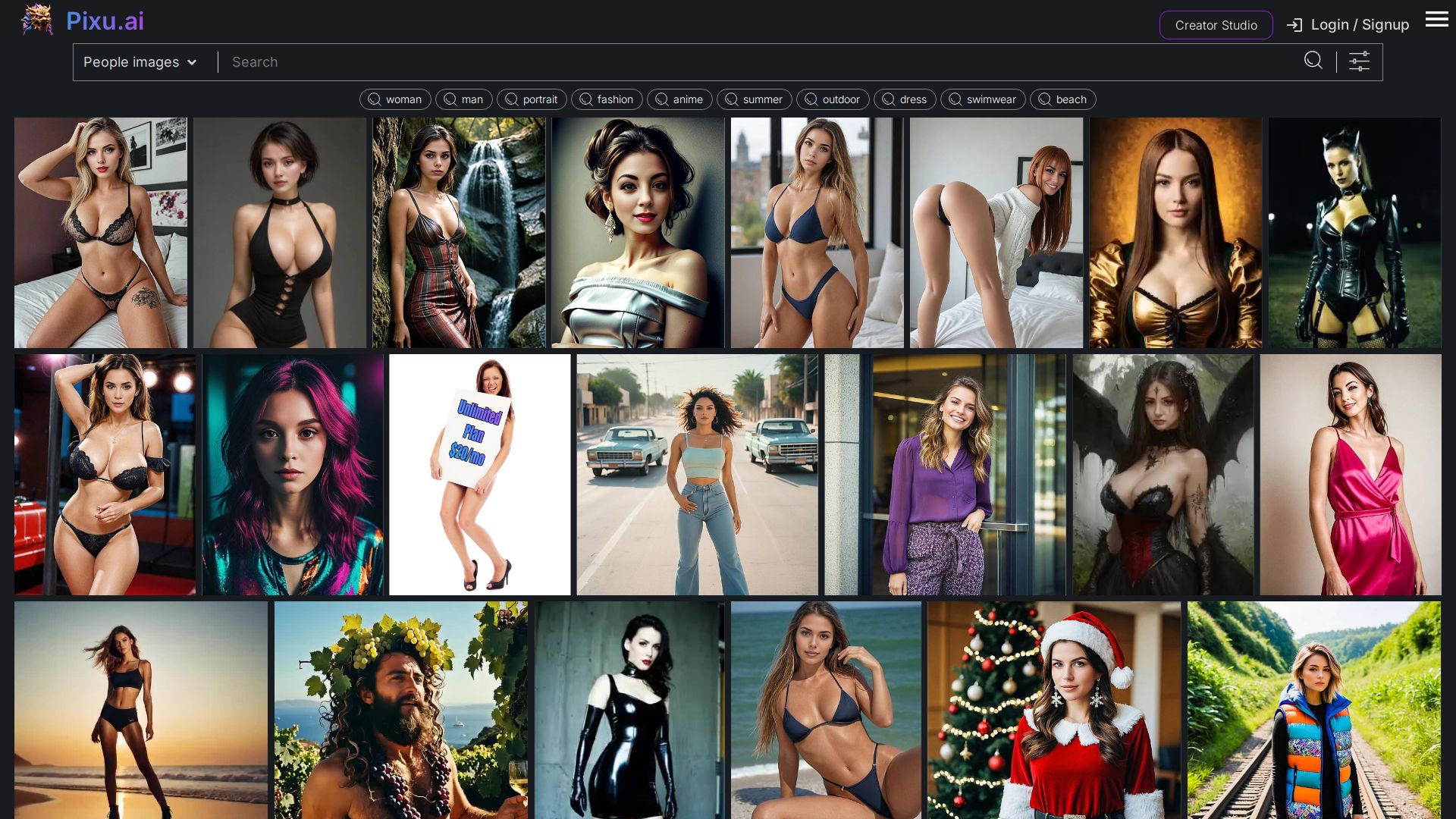The height and width of the screenshot is (819, 1456).
Task: Click the Pixu.ai site name
Action: tap(105, 21)
